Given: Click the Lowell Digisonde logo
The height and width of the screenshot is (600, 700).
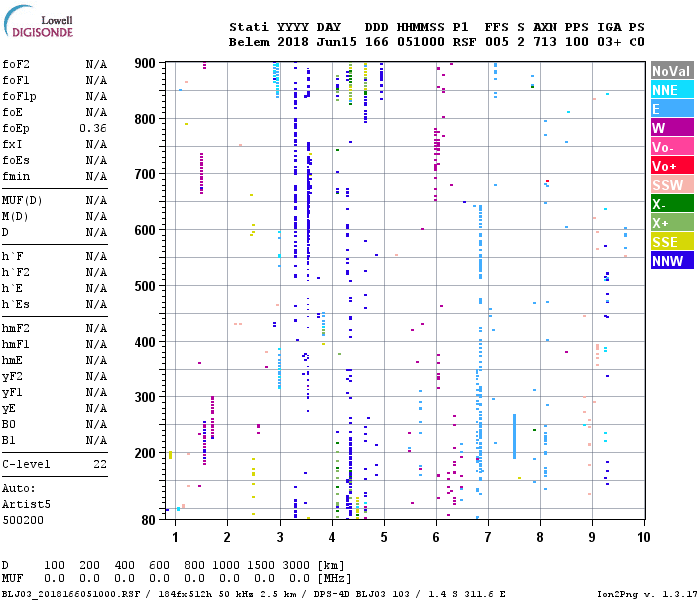Looking at the screenshot, I should (x=38, y=21).
